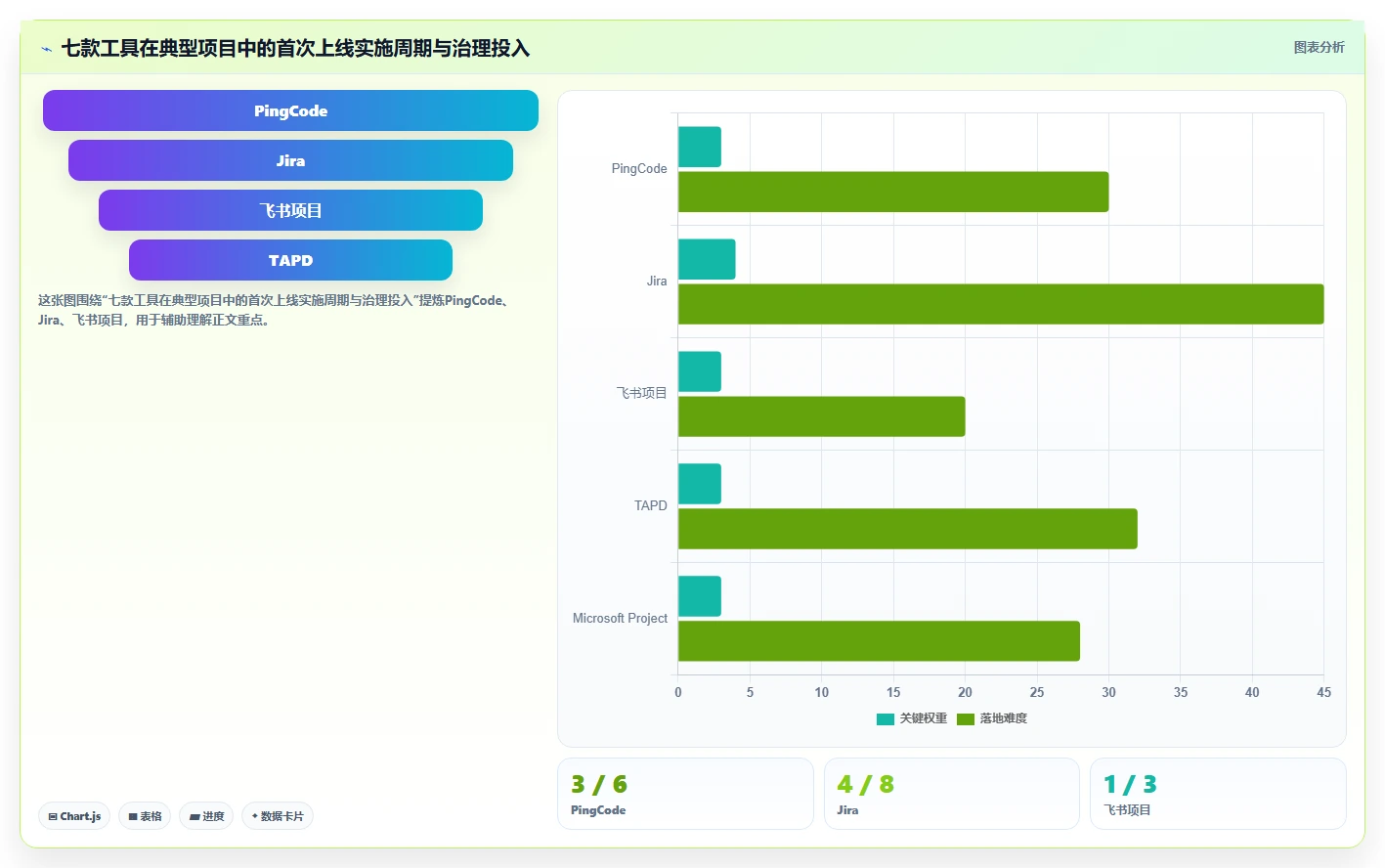Click TAPD's green 落地难度 bar
Screen dimensions: 1385x868
[x=908, y=529]
